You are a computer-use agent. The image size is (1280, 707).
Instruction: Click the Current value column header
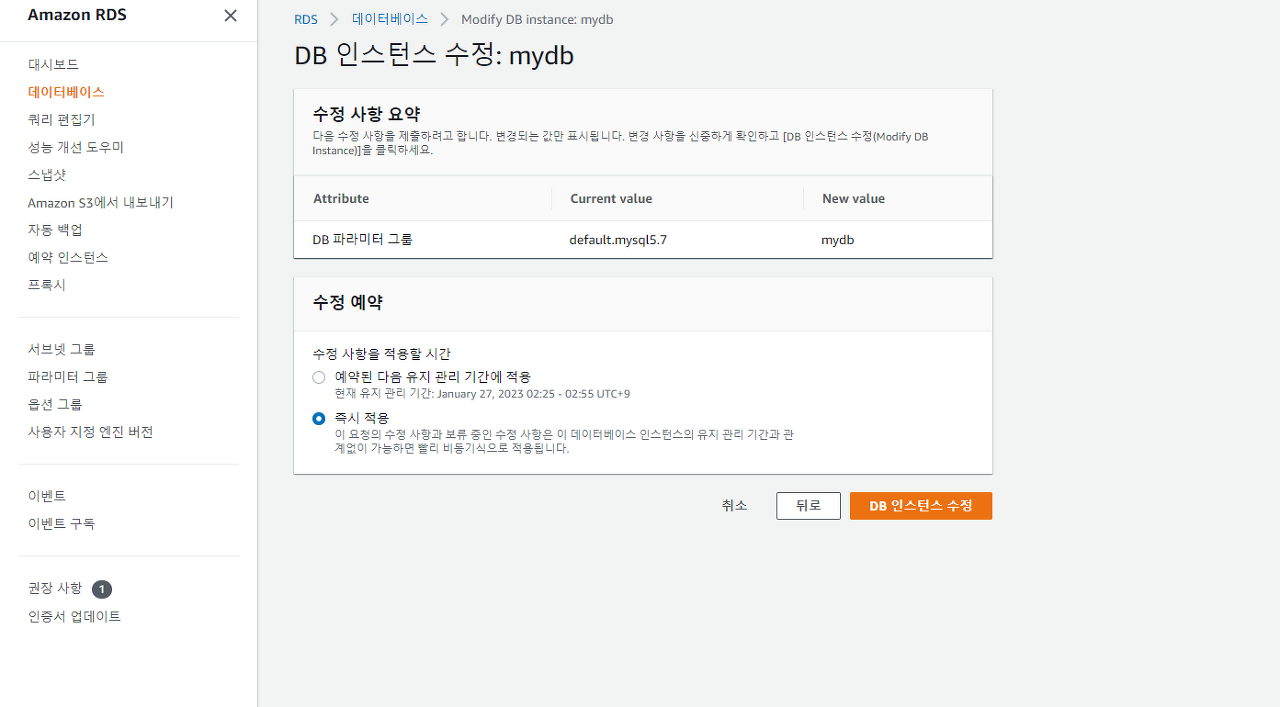pyautogui.click(x=611, y=198)
